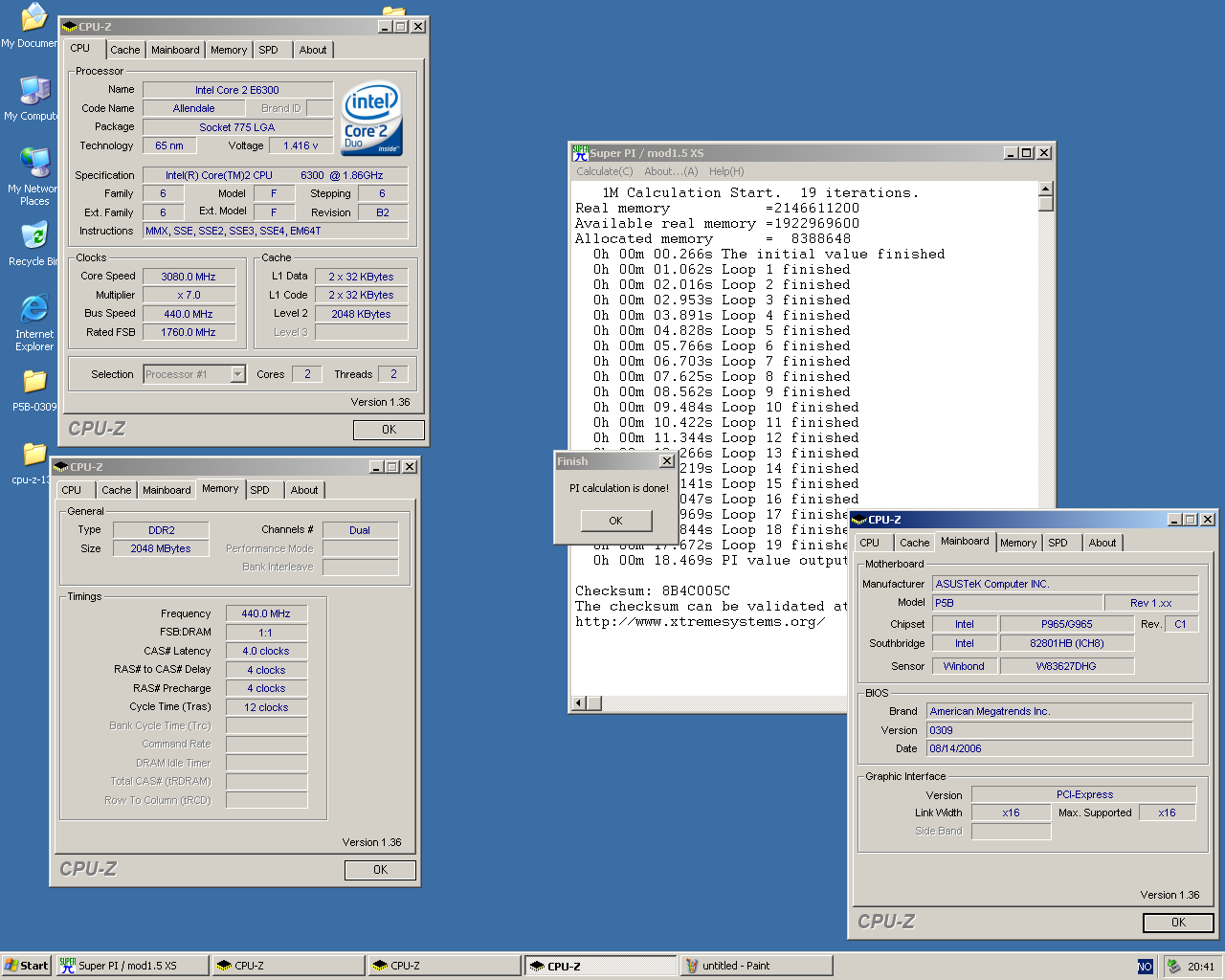Click the Super PI title bar icon
The height and width of the screenshot is (980, 1225).
pos(580,153)
